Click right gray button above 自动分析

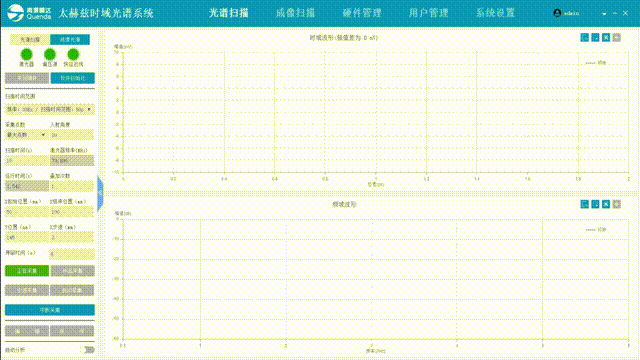click(72, 331)
